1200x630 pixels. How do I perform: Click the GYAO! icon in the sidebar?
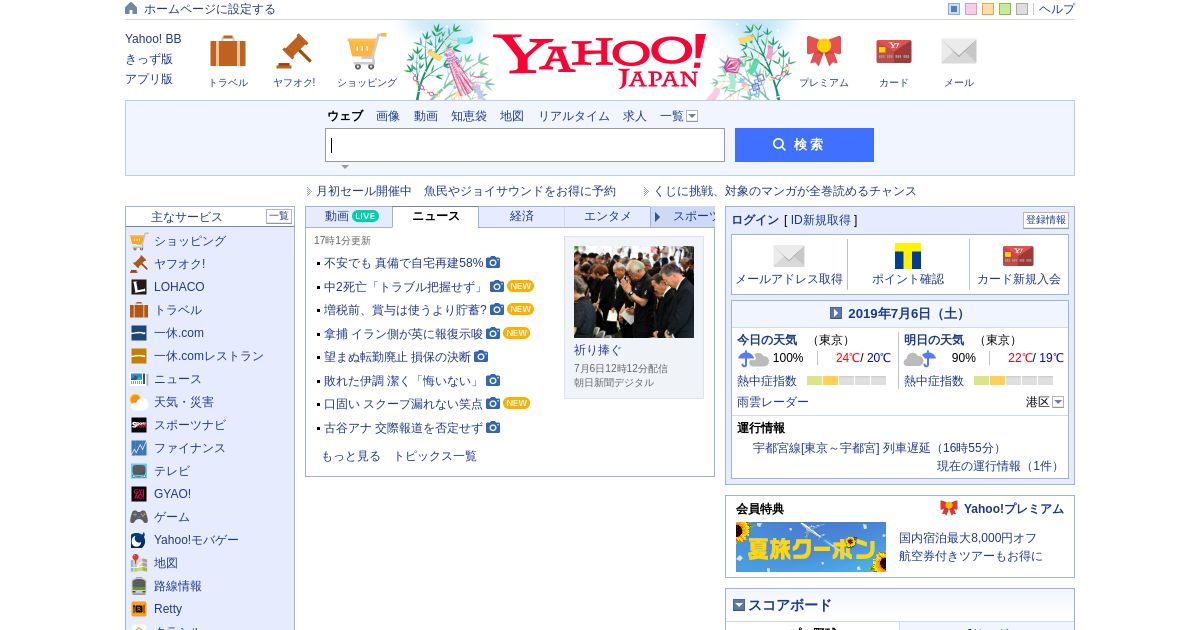coord(139,494)
